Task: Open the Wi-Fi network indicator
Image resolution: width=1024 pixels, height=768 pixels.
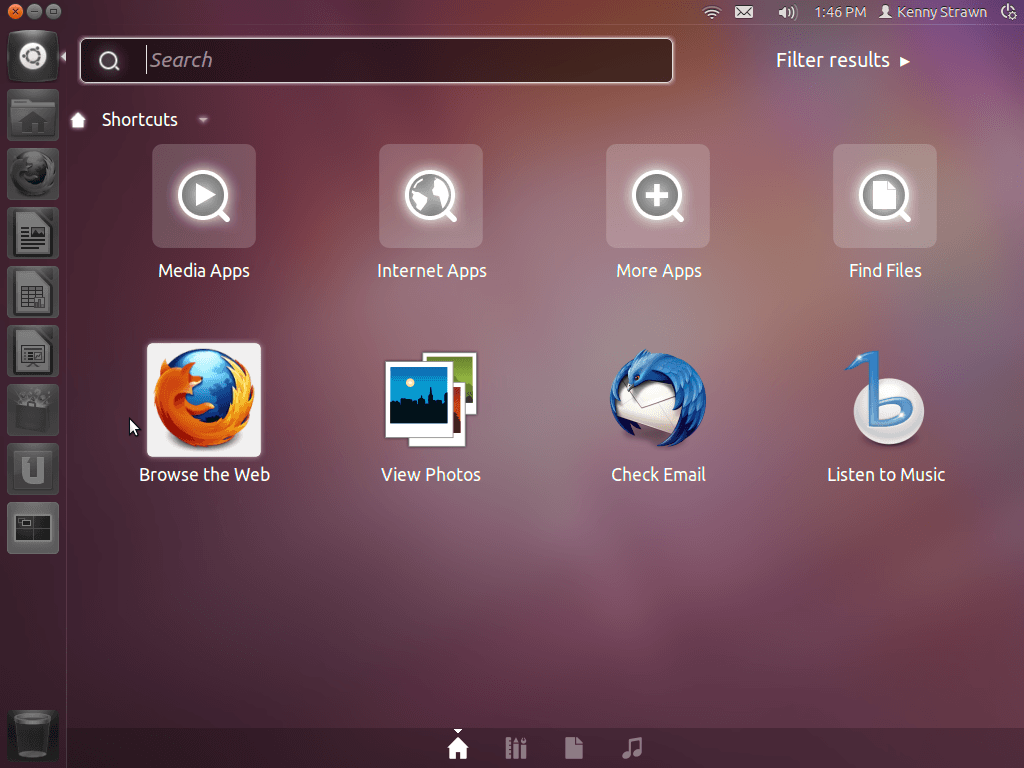Action: click(x=711, y=12)
